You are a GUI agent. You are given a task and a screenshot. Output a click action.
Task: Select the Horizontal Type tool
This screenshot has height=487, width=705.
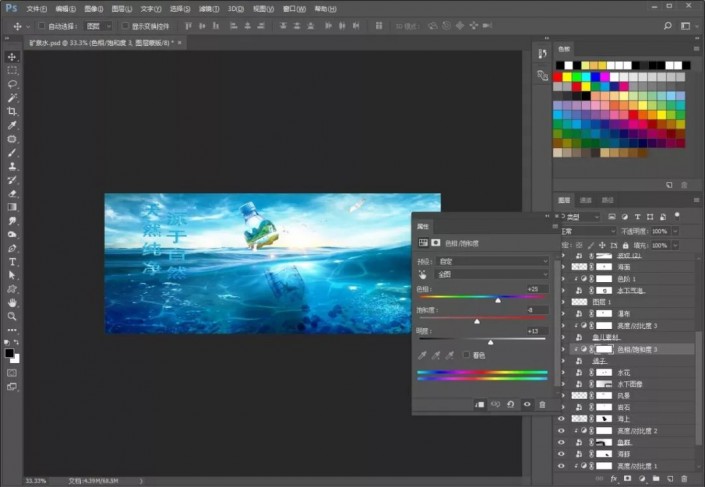12,262
